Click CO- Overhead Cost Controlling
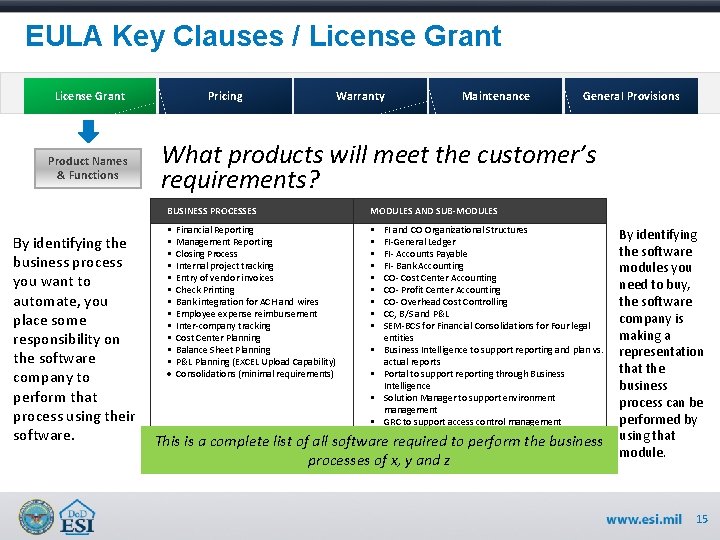 click(445, 302)
